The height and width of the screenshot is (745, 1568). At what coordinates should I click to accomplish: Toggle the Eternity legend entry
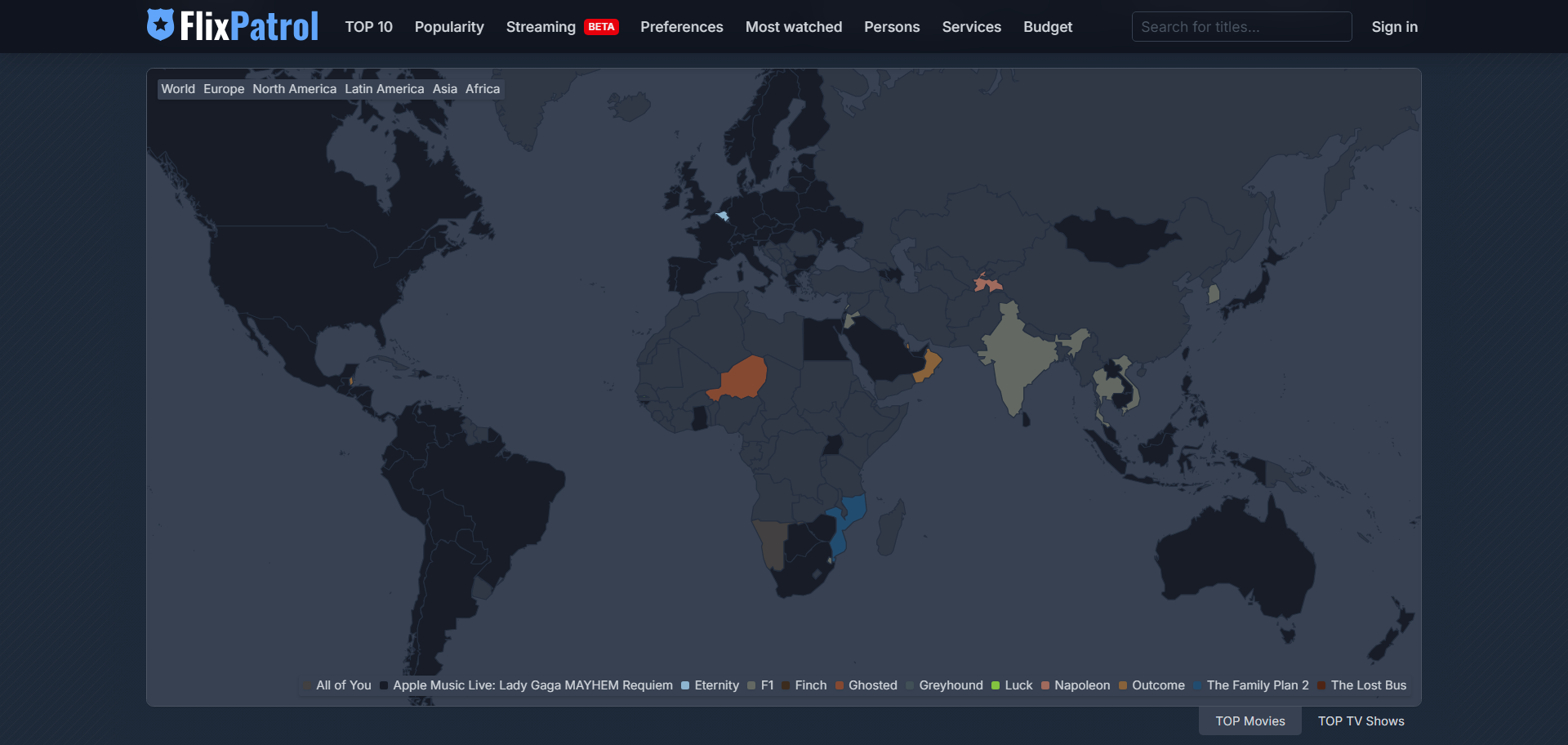coord(710,685)
